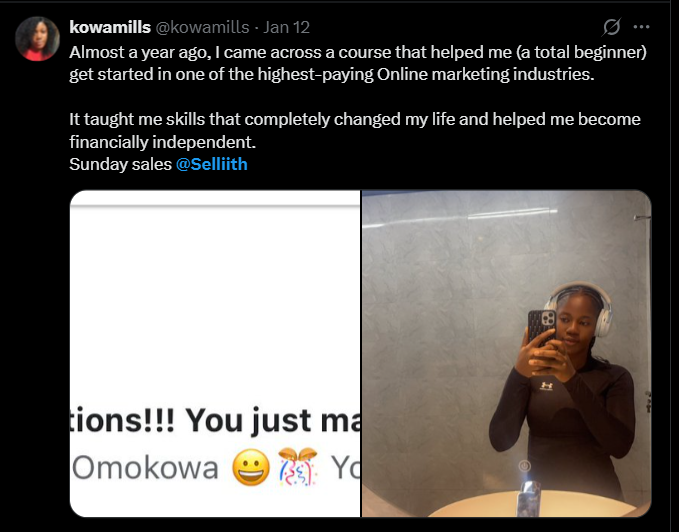Click the grinning face emoji in the image
This screenshot has width=679, height=532.
click(x=251, y=468)
